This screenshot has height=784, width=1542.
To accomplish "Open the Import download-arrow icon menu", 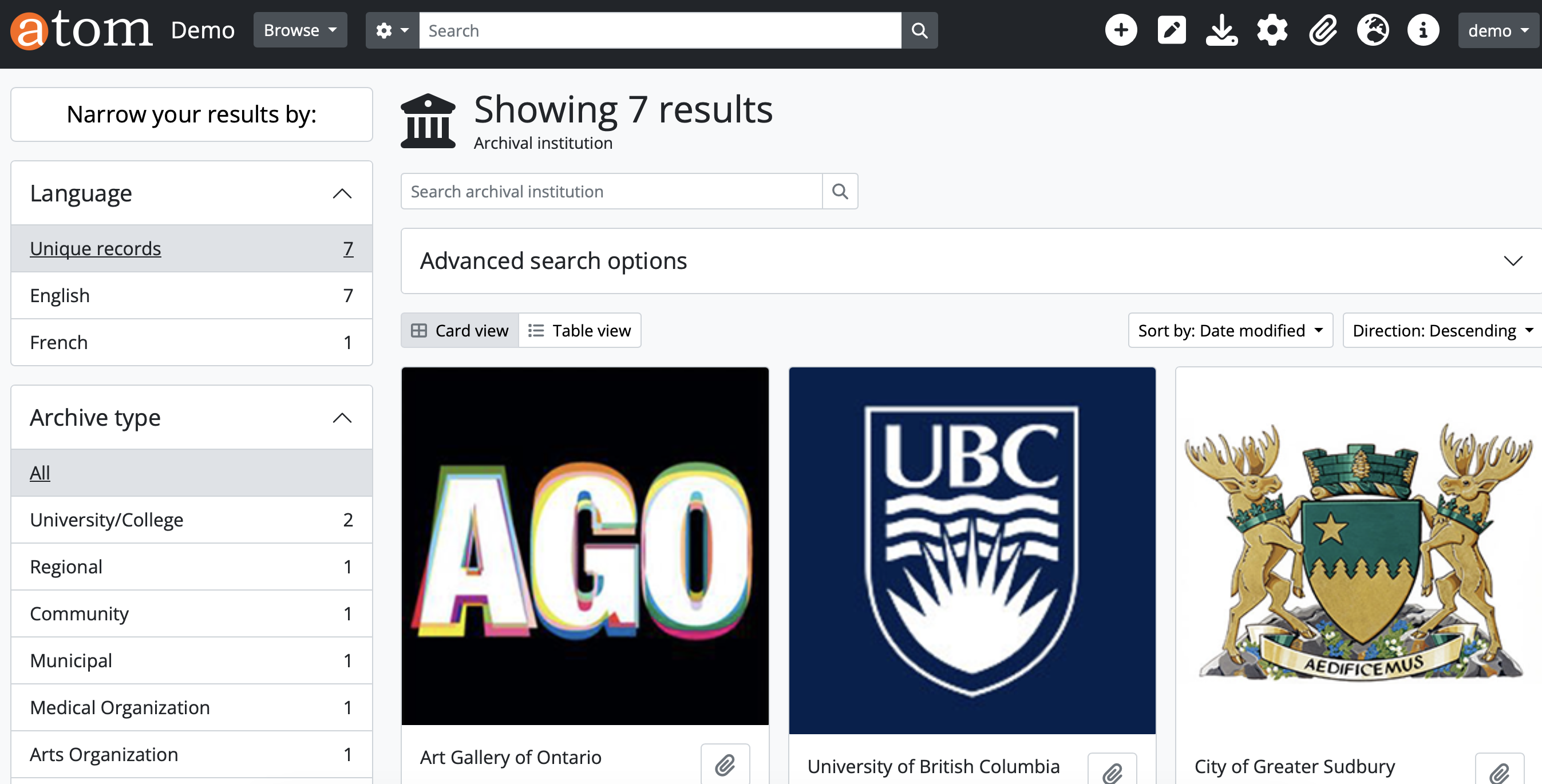I will (1221, 30).
